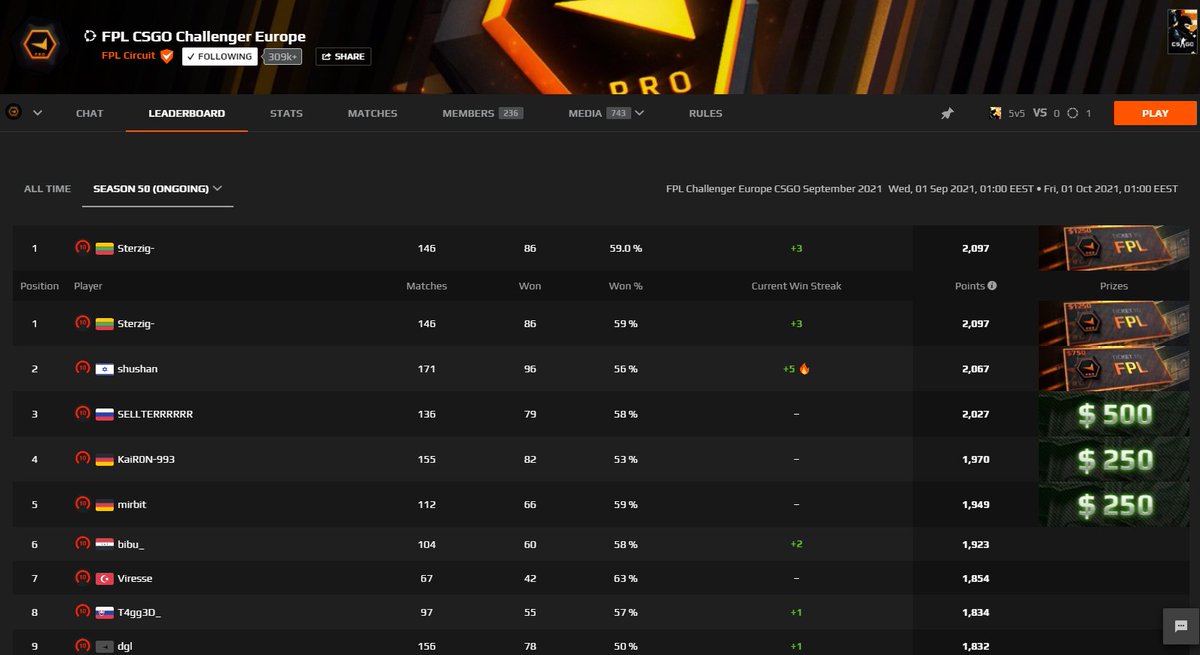This screenshot has width=1200, height=655.
Task: Click the Current Win Streak column header
Action: coord(796,286)
